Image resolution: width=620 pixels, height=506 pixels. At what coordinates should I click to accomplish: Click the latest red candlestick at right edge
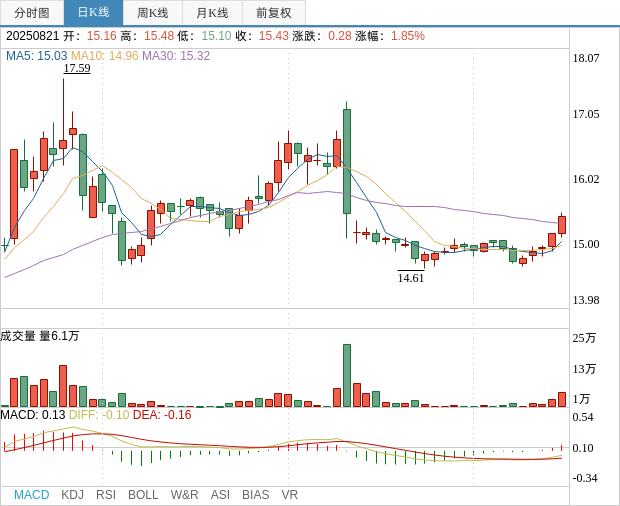pyautogui.click(x=562, y=225)
